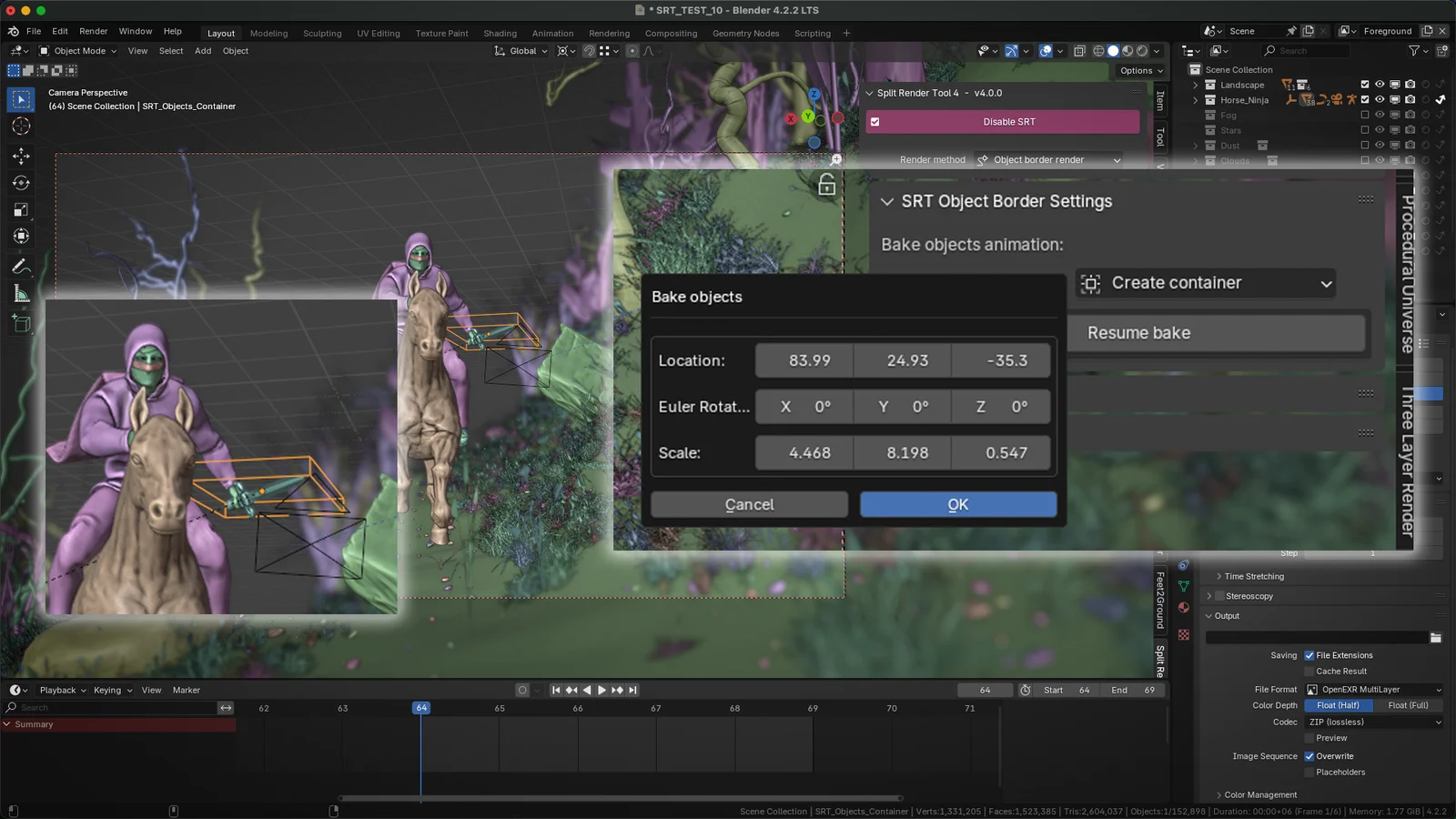Jump playhead to frame 66 in timeline
The width and height of the screenshot is (1456, 819).
(577, 707)
